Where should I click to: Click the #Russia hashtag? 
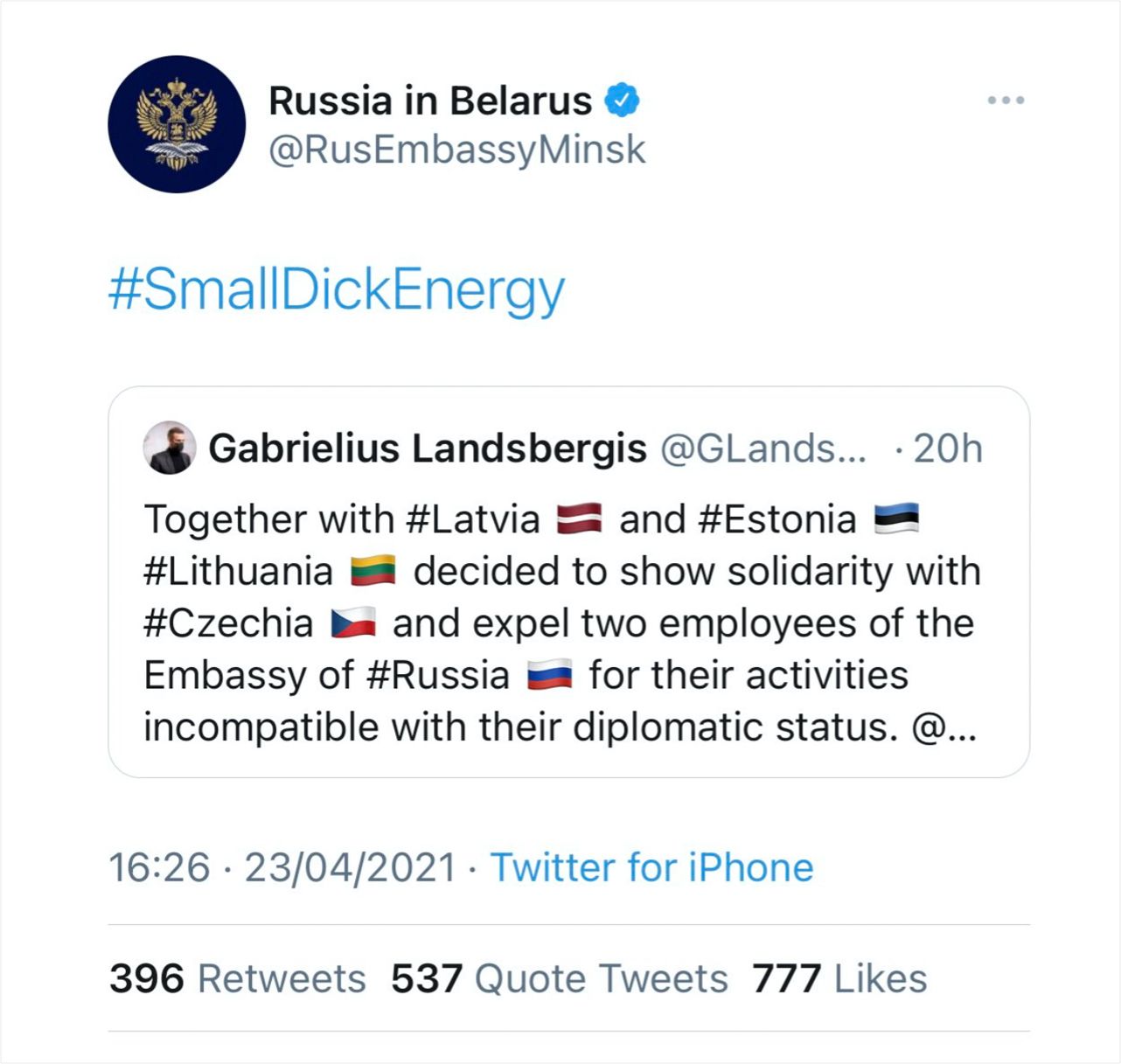click(x=438, y=675)
